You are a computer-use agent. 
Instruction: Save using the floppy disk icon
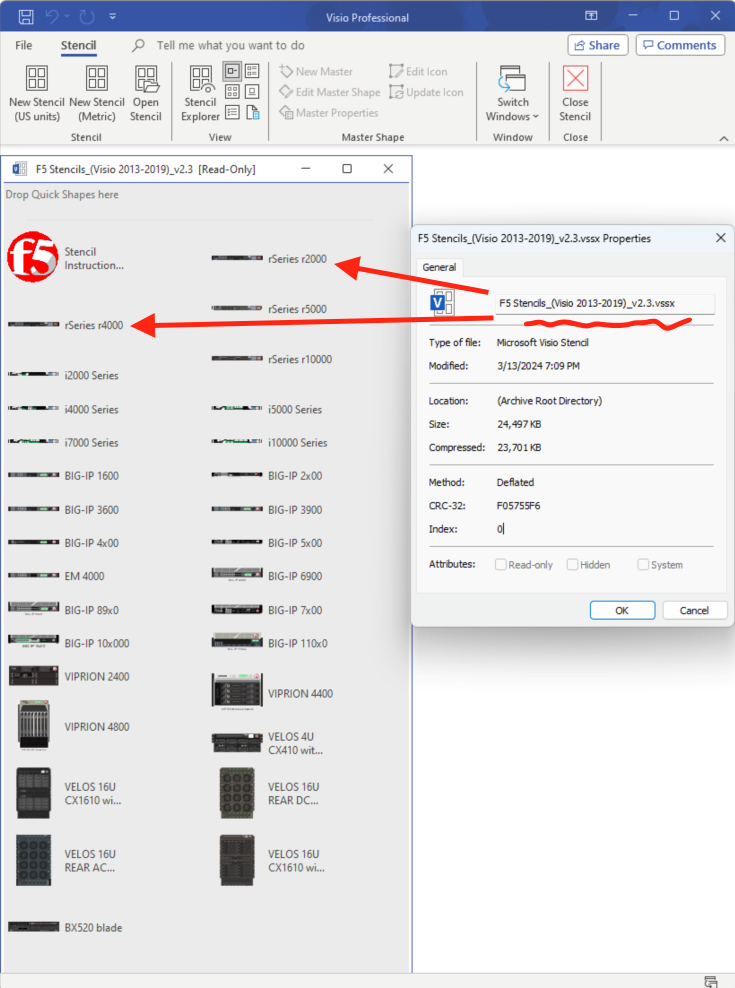click(26, 17)
